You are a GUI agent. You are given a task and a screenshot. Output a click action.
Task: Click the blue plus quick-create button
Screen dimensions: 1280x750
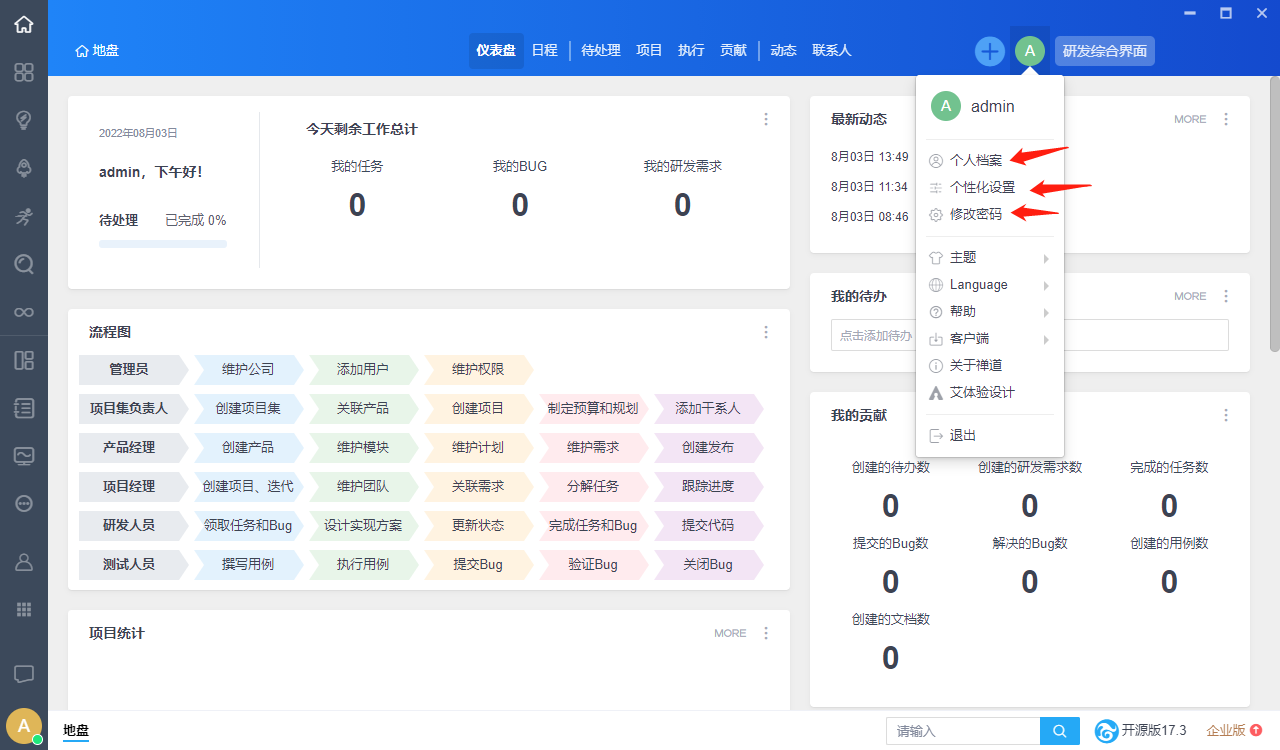(x=989, y=51)
